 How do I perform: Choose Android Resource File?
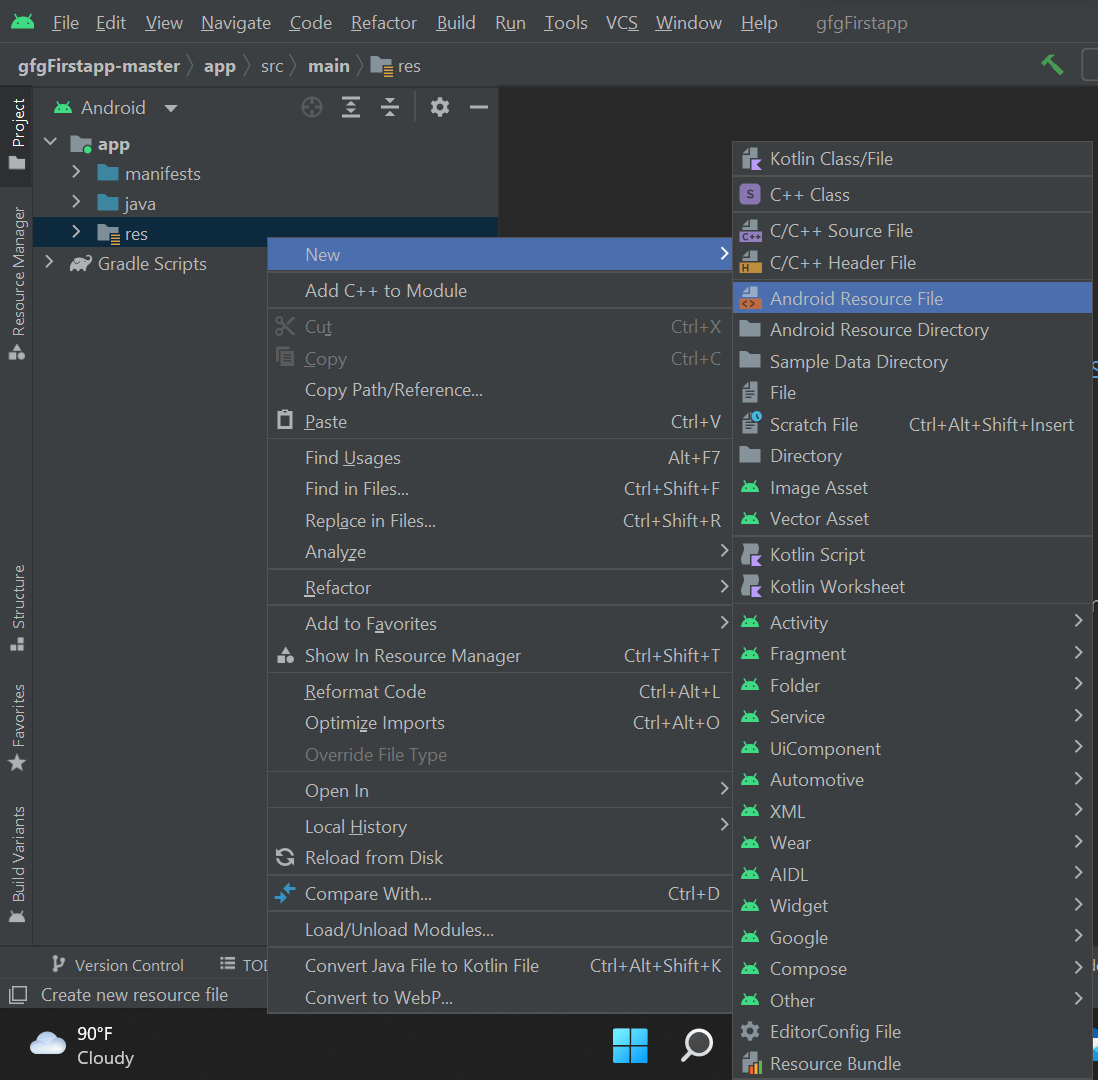(x=912, y=298)
